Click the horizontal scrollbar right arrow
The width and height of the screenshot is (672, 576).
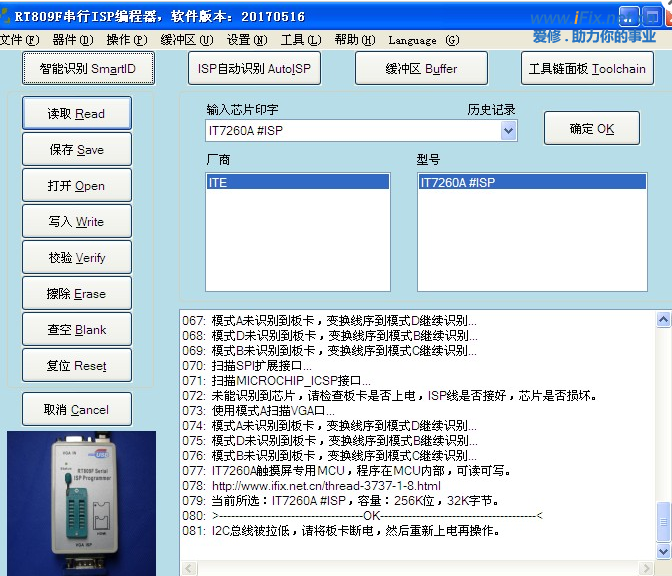[645, 569]
